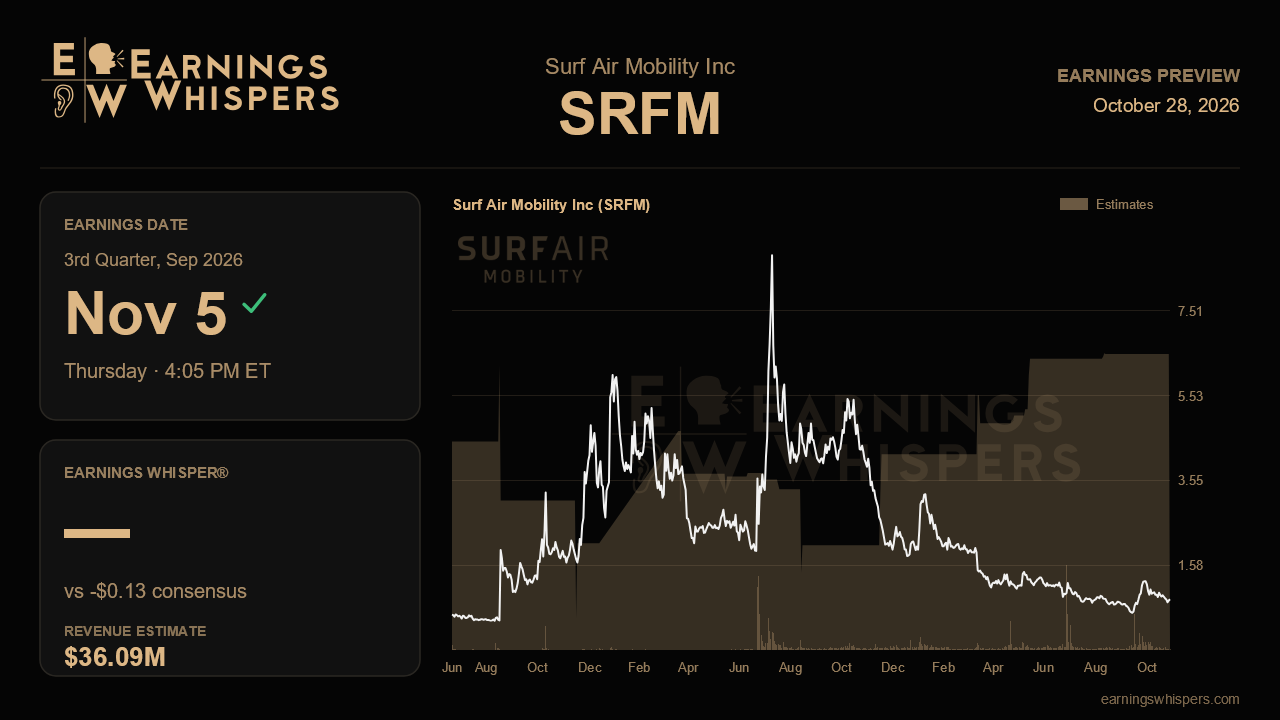Select the 5.53 price axis label
1280x720 pixels.
1190,396
